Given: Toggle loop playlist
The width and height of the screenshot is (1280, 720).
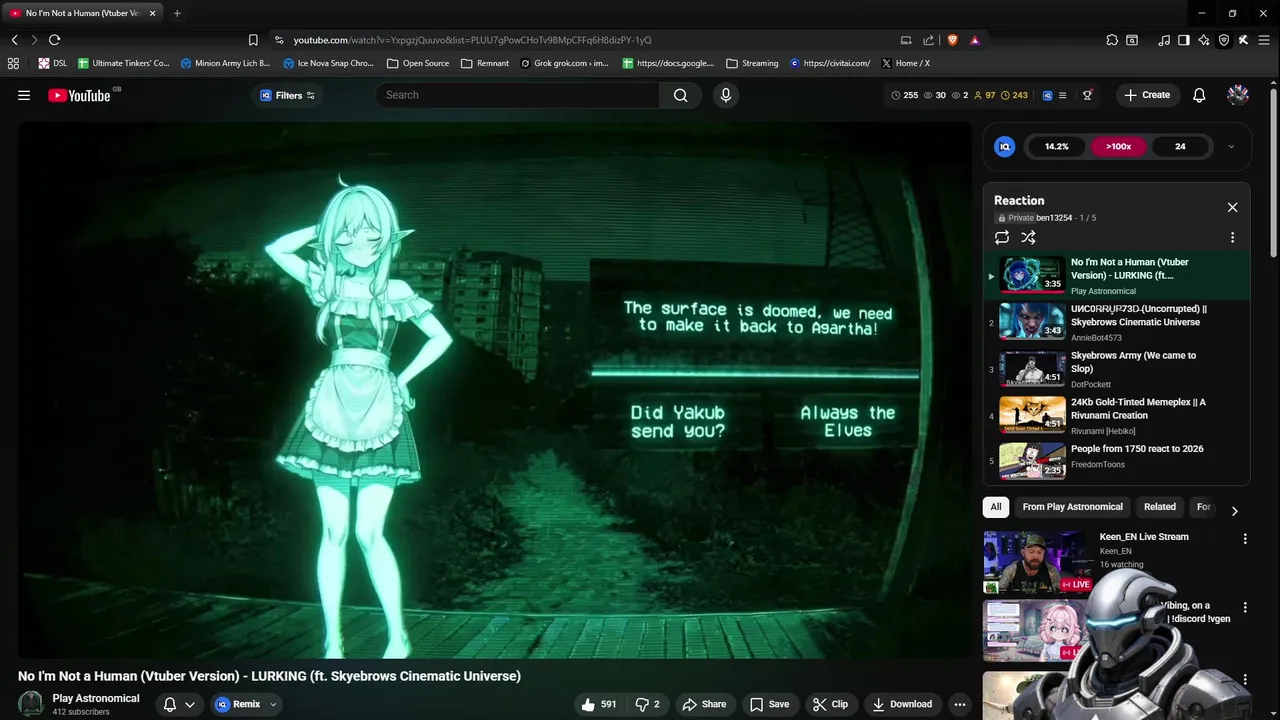Looking at the screenshot, I should tap(1001, 237).
